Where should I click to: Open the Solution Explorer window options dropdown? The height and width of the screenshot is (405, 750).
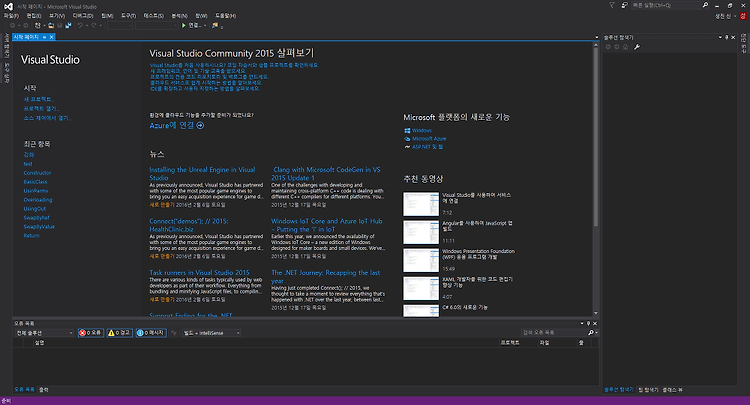(720, 37)
